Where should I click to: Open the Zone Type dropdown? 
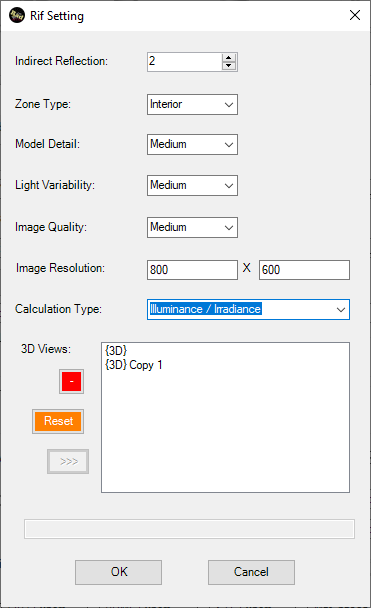coord(192,104)
